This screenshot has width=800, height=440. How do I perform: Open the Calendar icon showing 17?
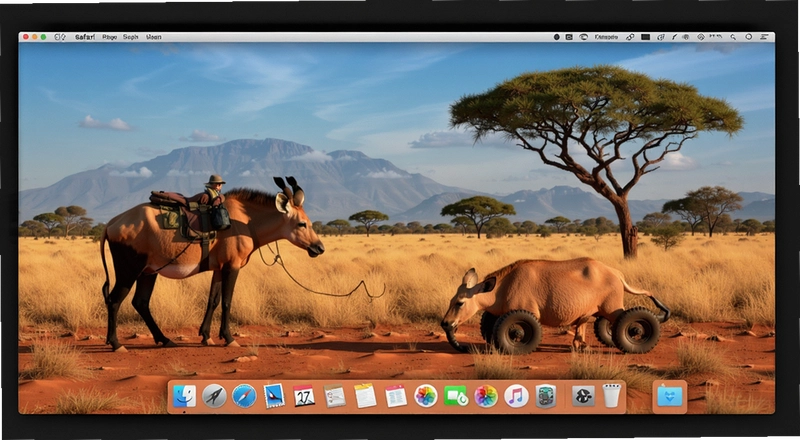click(304, 396)
